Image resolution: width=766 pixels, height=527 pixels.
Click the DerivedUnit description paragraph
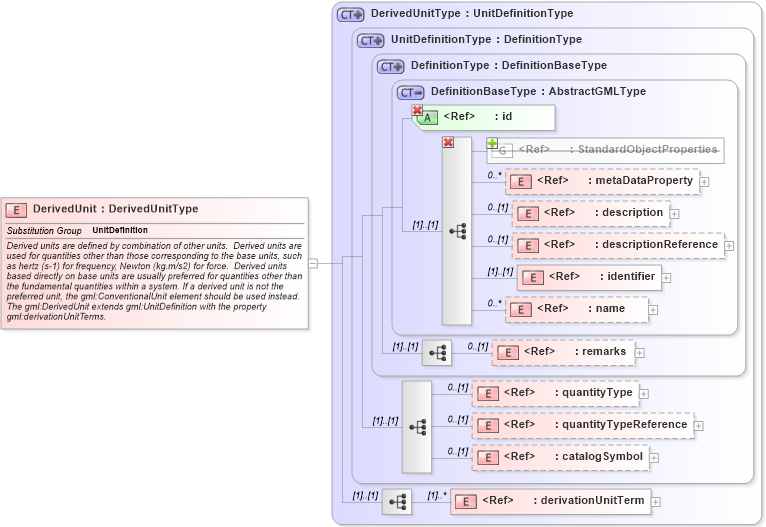click(154, 281)
